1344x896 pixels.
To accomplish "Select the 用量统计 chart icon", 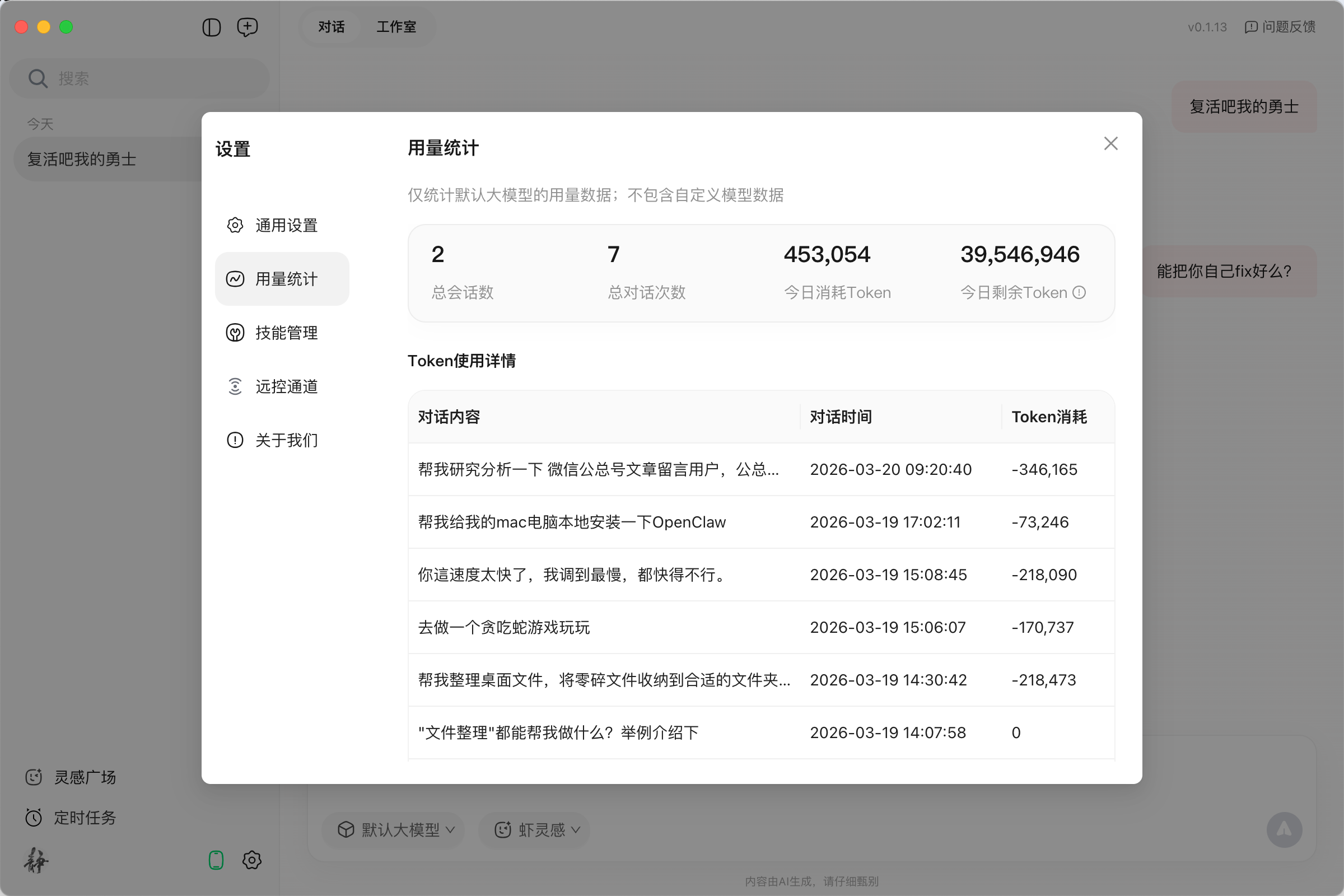I will tap(234, 278).
